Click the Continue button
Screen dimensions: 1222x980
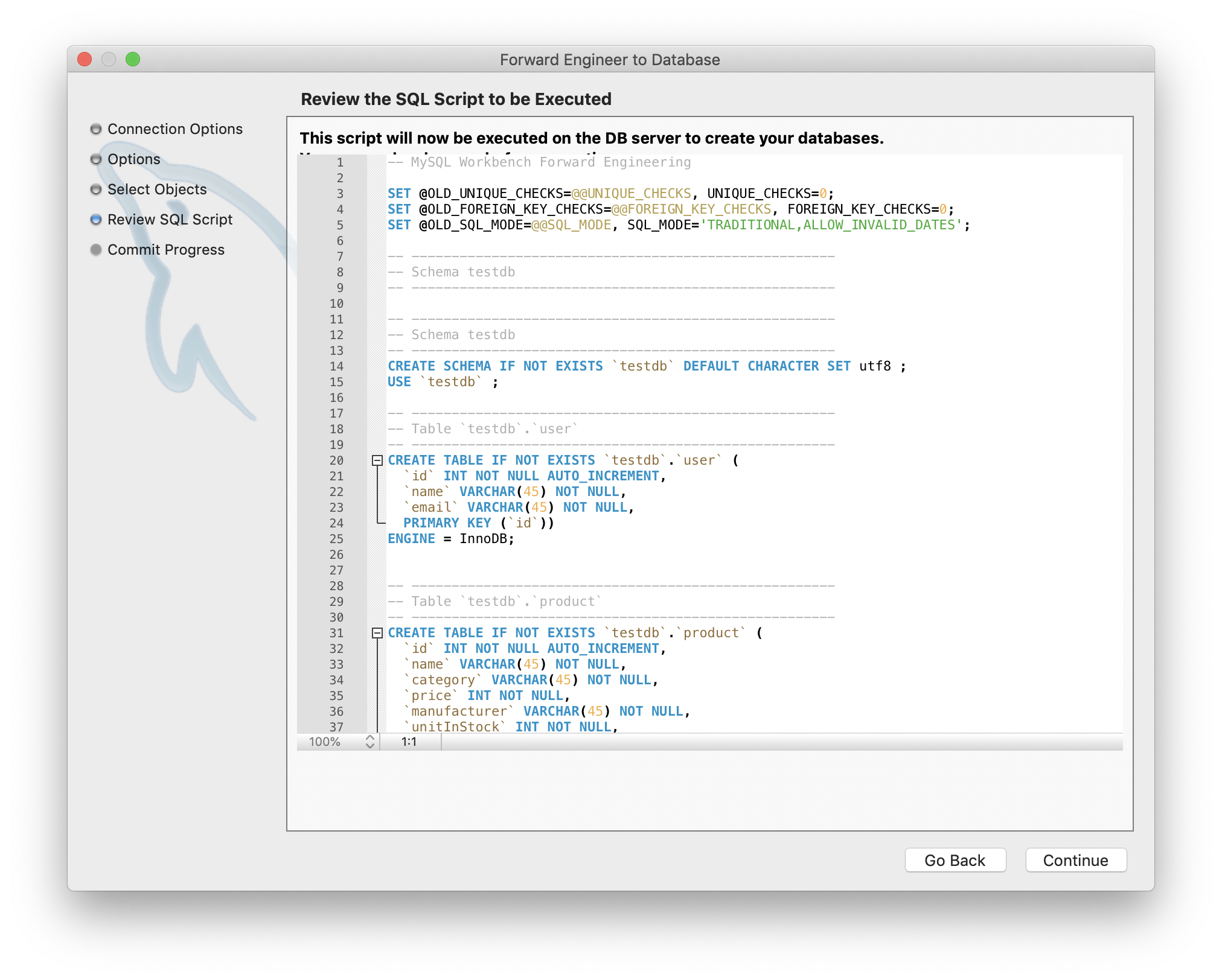click(x=1075, y=860)
